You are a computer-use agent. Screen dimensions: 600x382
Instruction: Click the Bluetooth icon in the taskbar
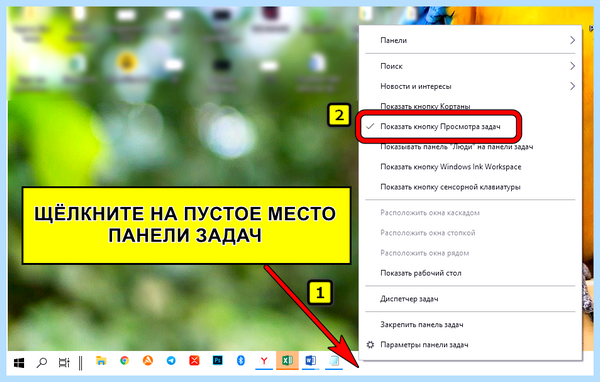click(241, 361)
